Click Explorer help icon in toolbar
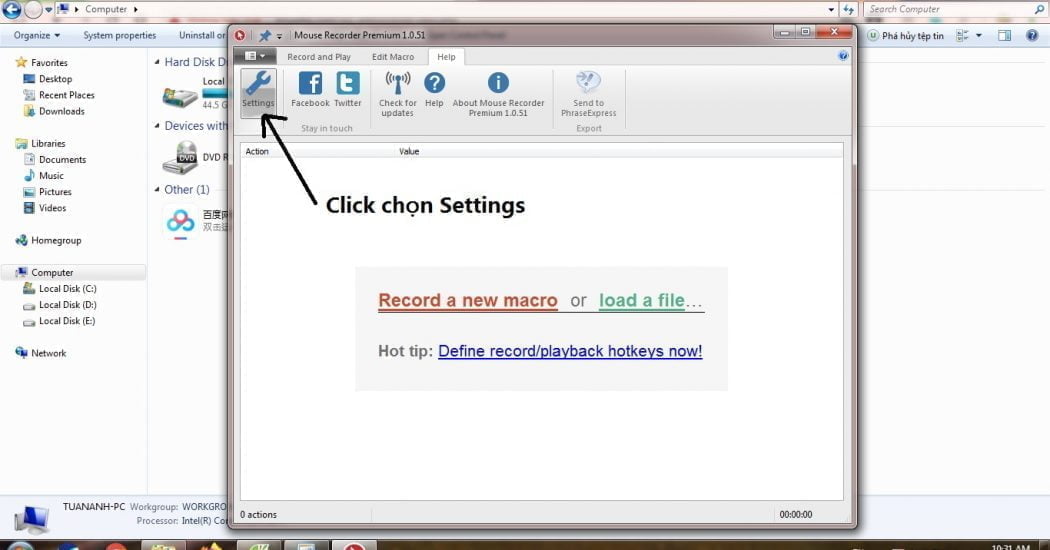This screenshot has width=1050, height=550. coord(1032,36)
